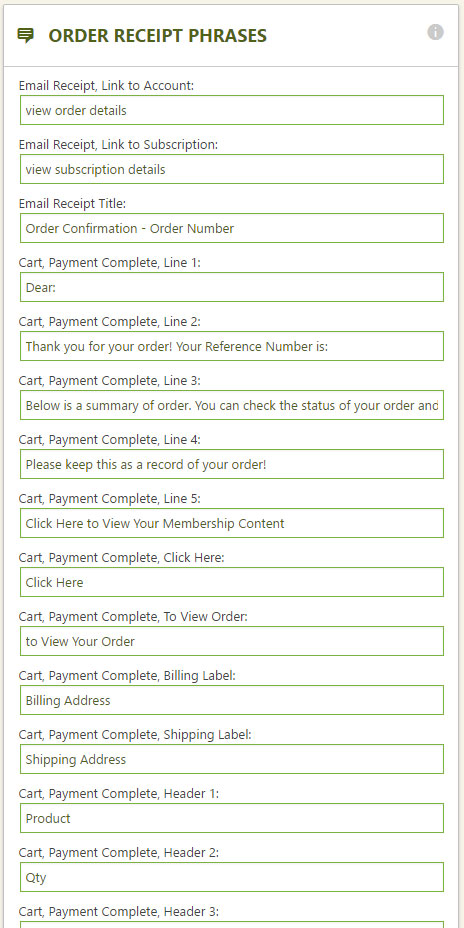This screenshot has width=464, height=928.
Task: Select the Header 1 Product field
Action: [232, 818]
